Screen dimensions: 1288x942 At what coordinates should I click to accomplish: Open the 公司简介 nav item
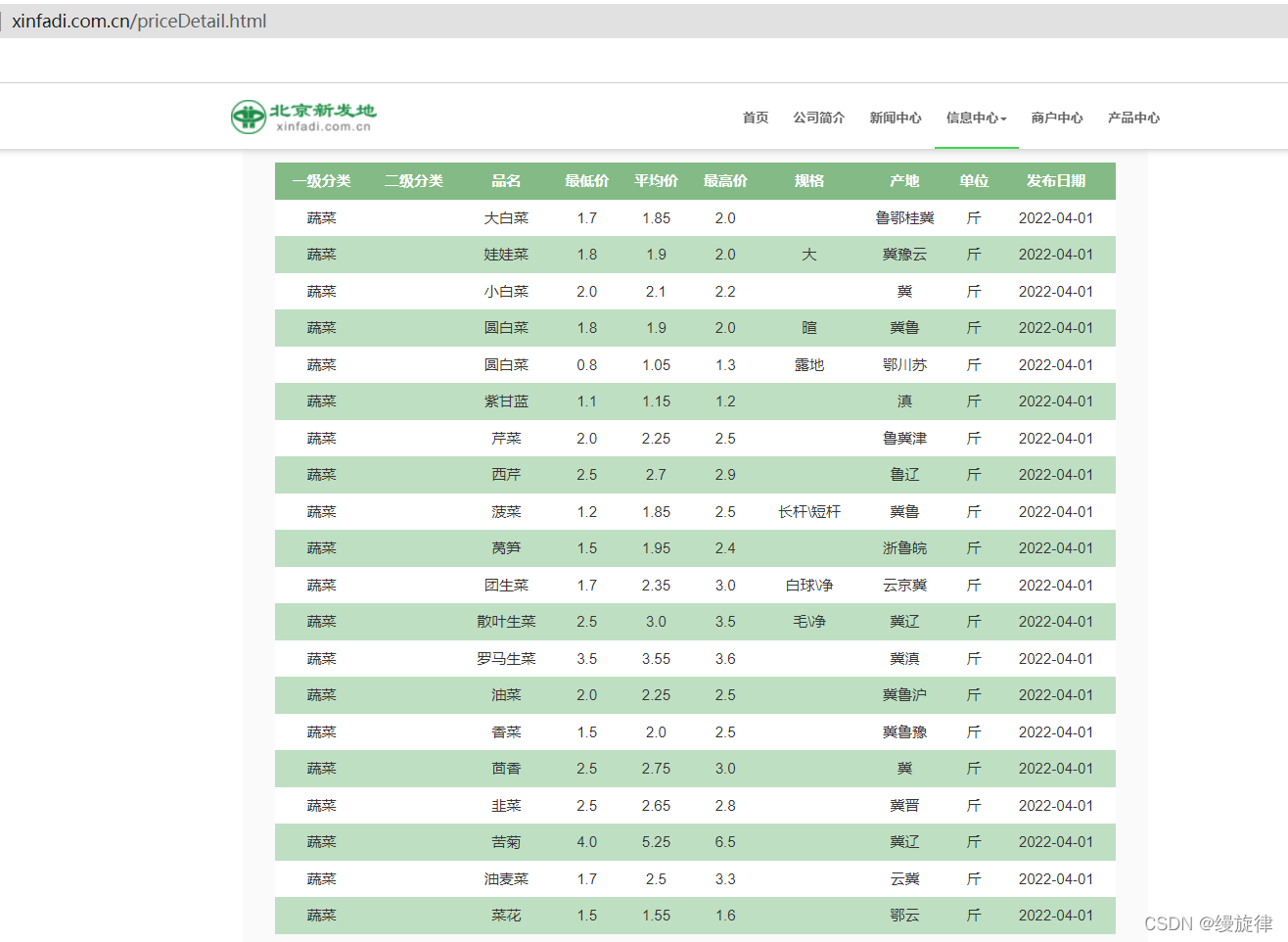(819, 118)
